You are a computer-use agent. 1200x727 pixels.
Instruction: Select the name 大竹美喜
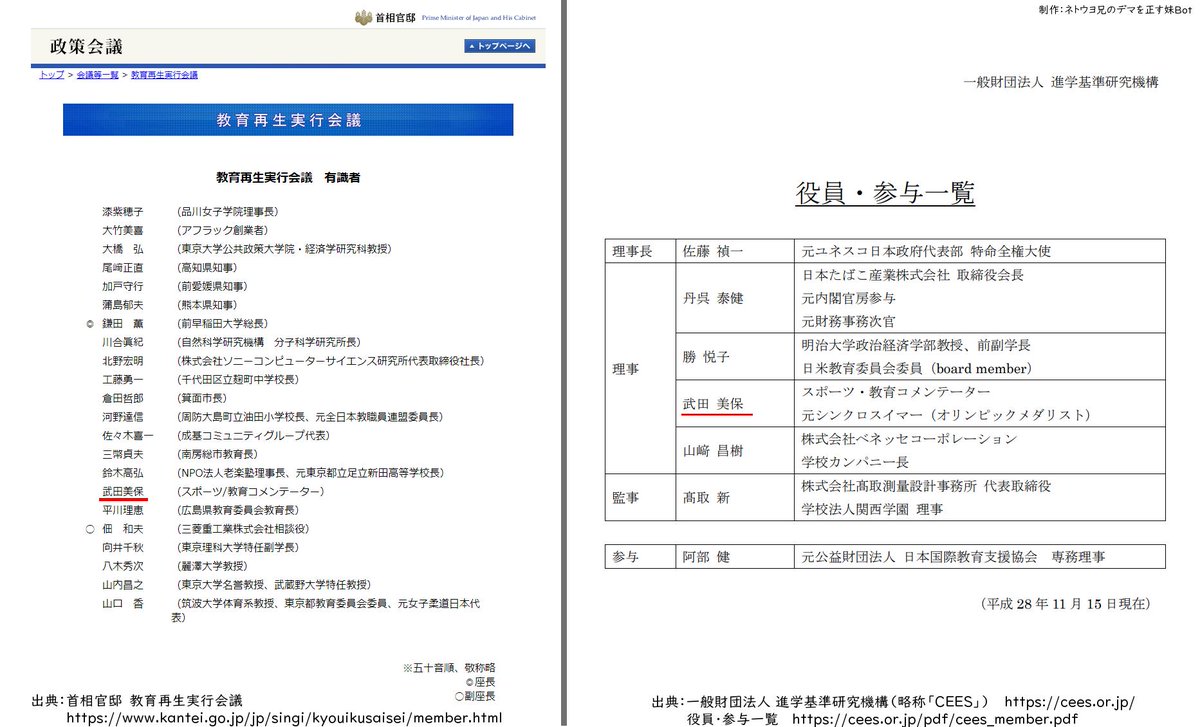(x=123, y=230)
